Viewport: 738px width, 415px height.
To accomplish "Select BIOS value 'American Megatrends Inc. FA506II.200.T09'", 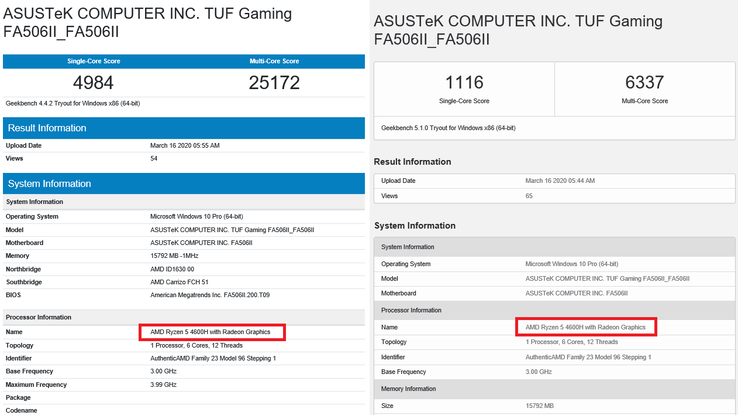I will click(x=210, y=295).
